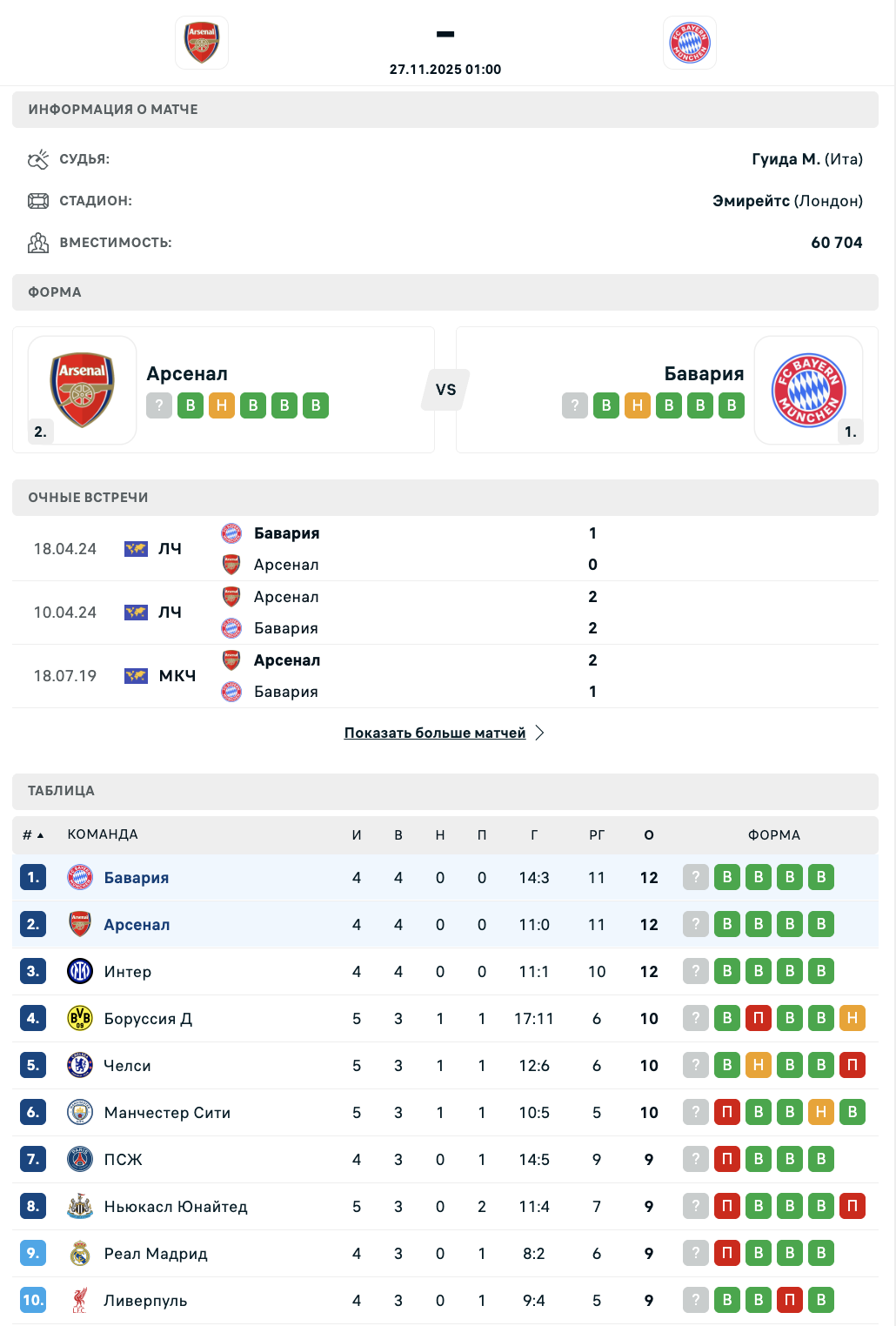Click the Arsenal crest in match header
The image size is (896, 1326).
click(x=202, y=43)
